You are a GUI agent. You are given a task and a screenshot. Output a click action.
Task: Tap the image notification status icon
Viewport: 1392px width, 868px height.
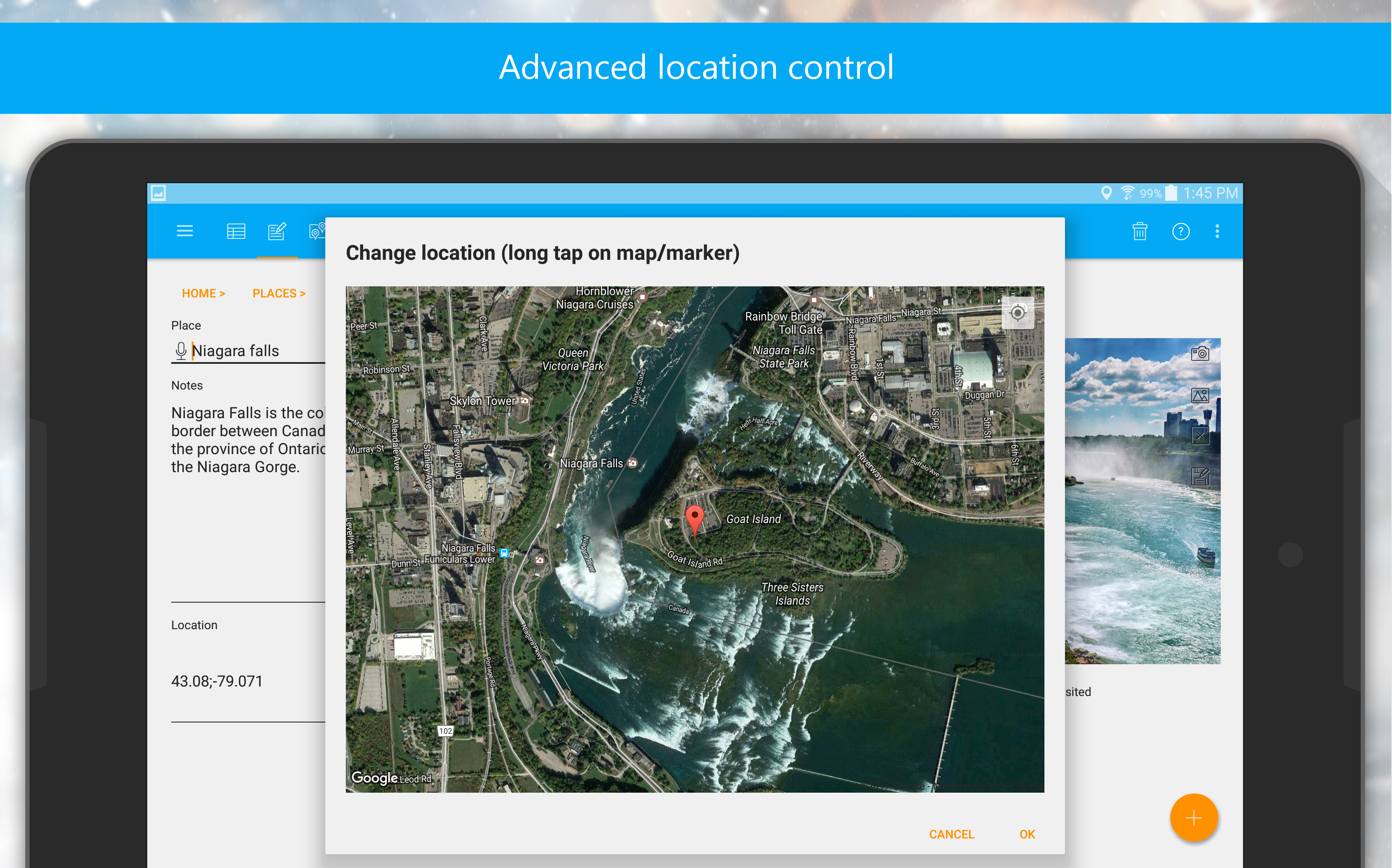[158, 193]
